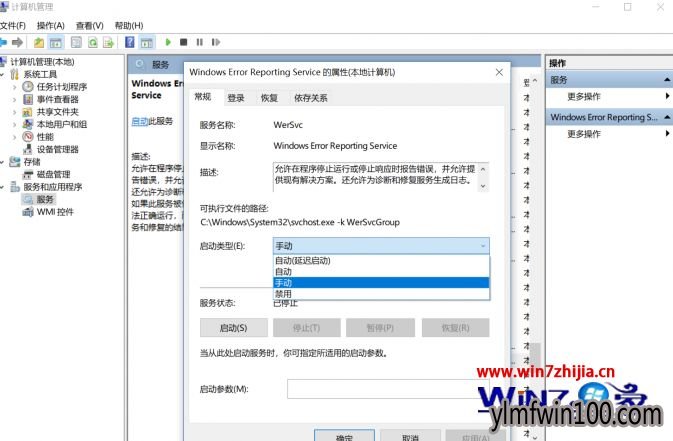Select 任务计划程序 in the console tree
673x441 pixels.
62,87
